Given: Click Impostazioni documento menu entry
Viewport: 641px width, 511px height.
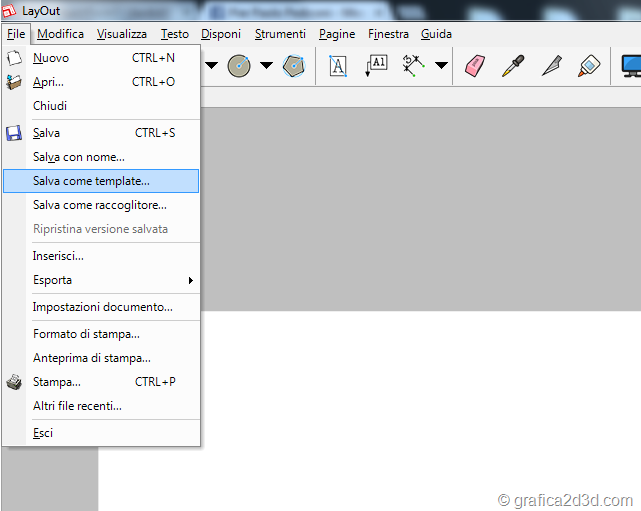Looking at the screenshot, I should [102, 307].
